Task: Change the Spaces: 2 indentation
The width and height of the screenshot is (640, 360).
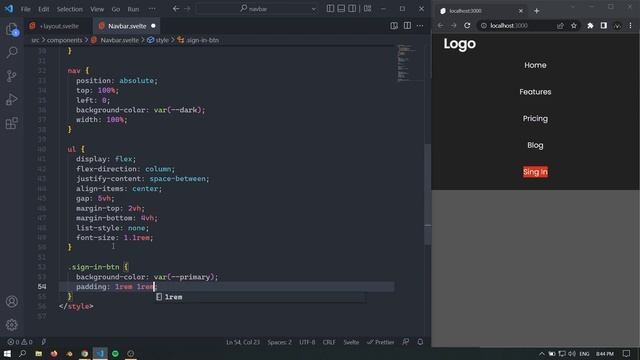Action: pyautogui.click(x=280, y=342)
